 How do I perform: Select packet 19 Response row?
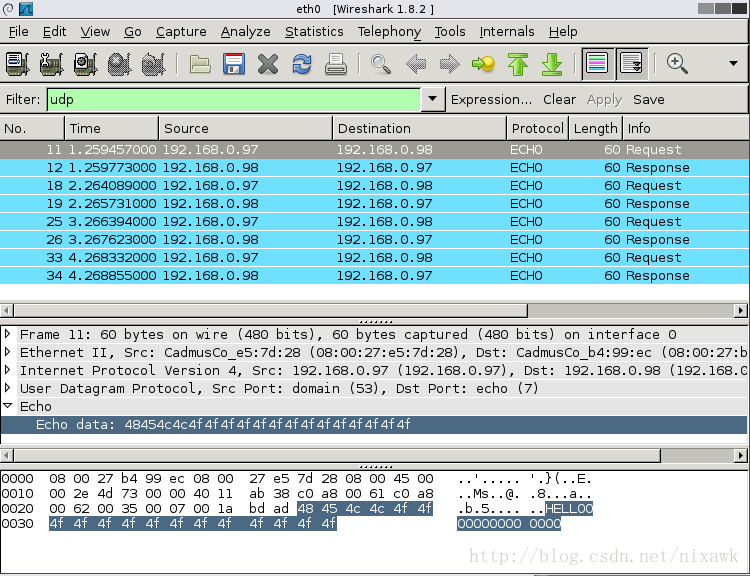tap(375, 203)
